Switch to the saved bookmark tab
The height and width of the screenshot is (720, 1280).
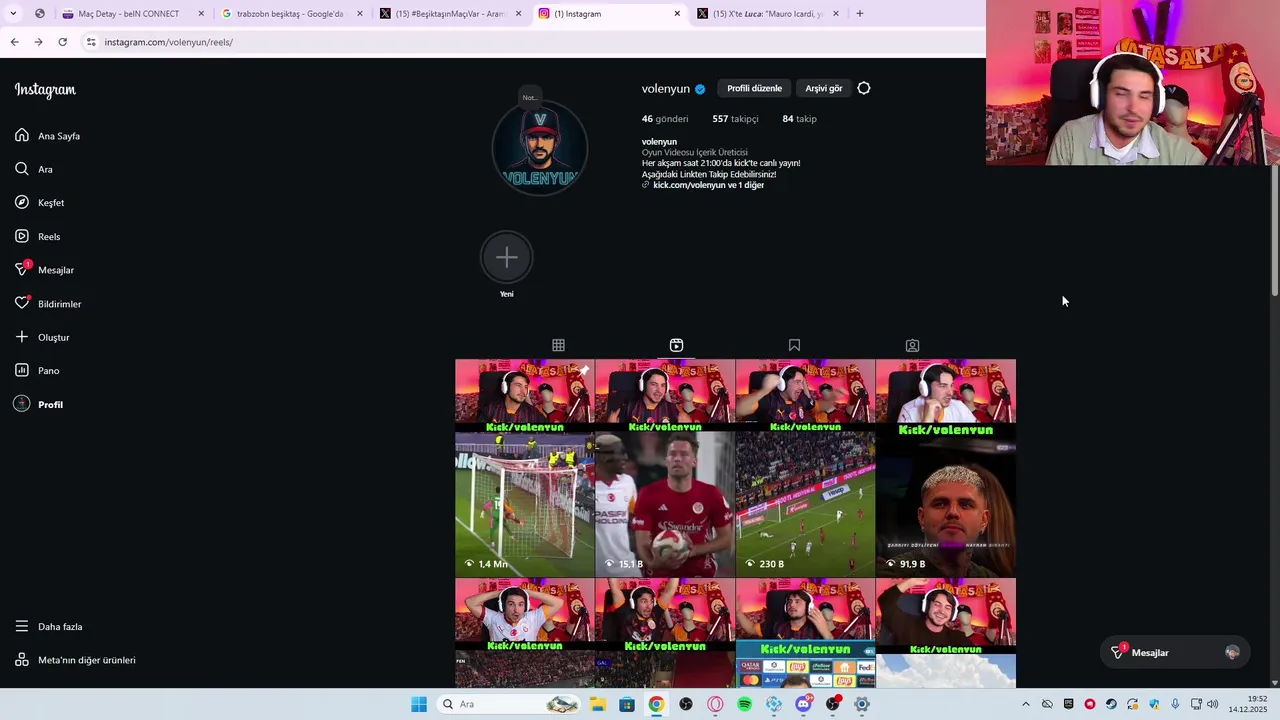point(794,345)
